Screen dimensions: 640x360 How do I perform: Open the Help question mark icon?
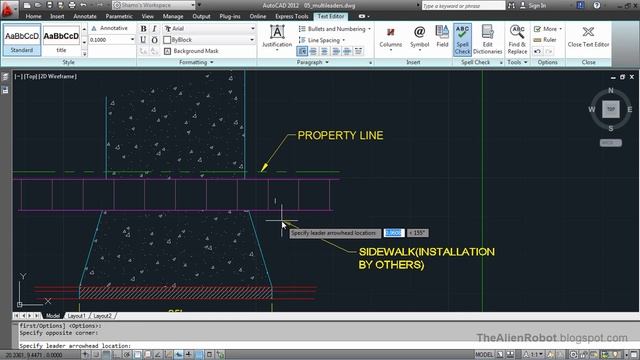pyautogui.click(x=597, y=5)
